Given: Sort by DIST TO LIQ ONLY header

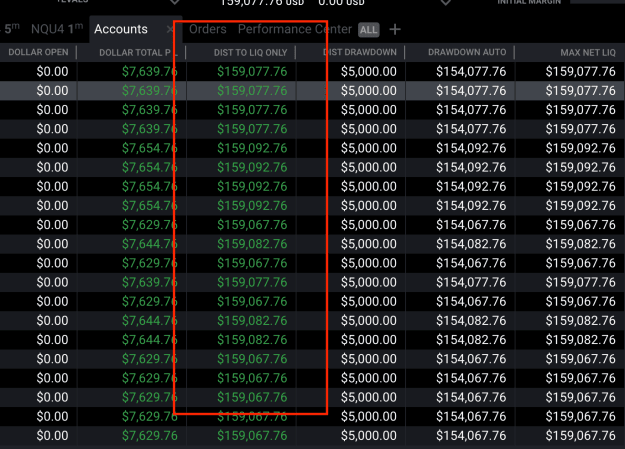Looking at the screenshot, I should (x=250, y=52).
